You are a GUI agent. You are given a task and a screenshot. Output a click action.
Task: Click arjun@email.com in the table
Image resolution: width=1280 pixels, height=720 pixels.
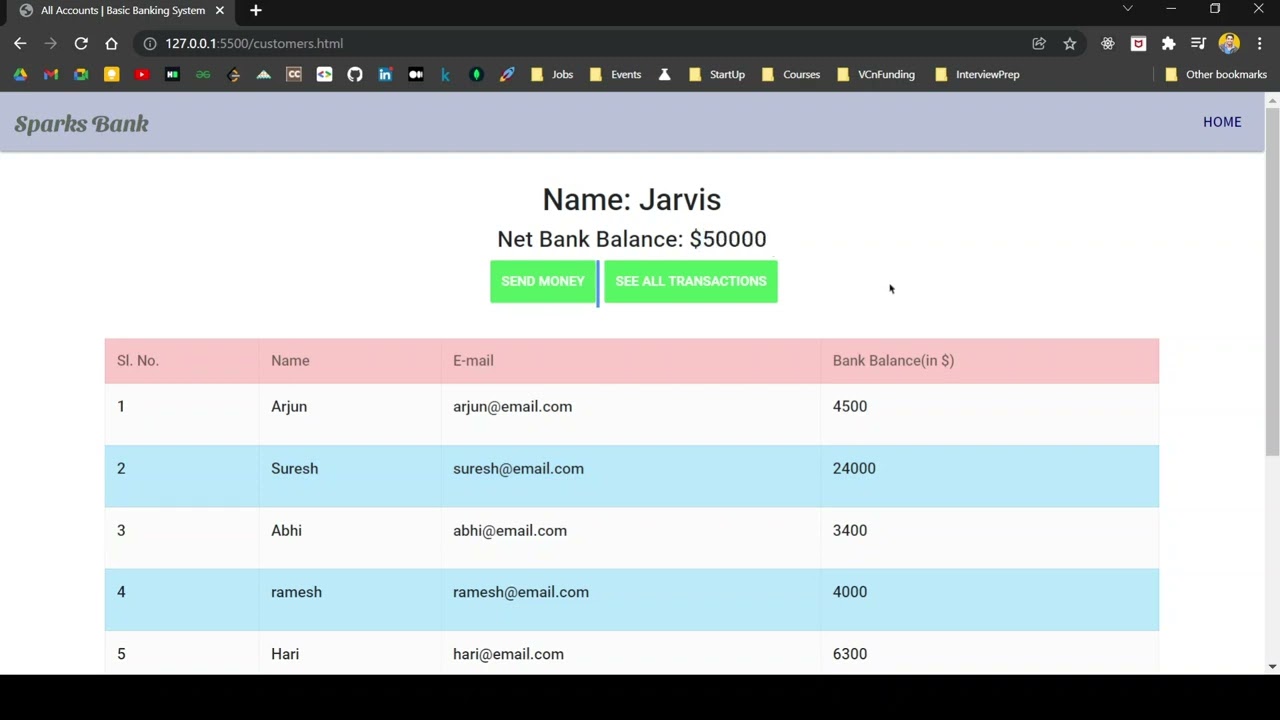point(512,407)
